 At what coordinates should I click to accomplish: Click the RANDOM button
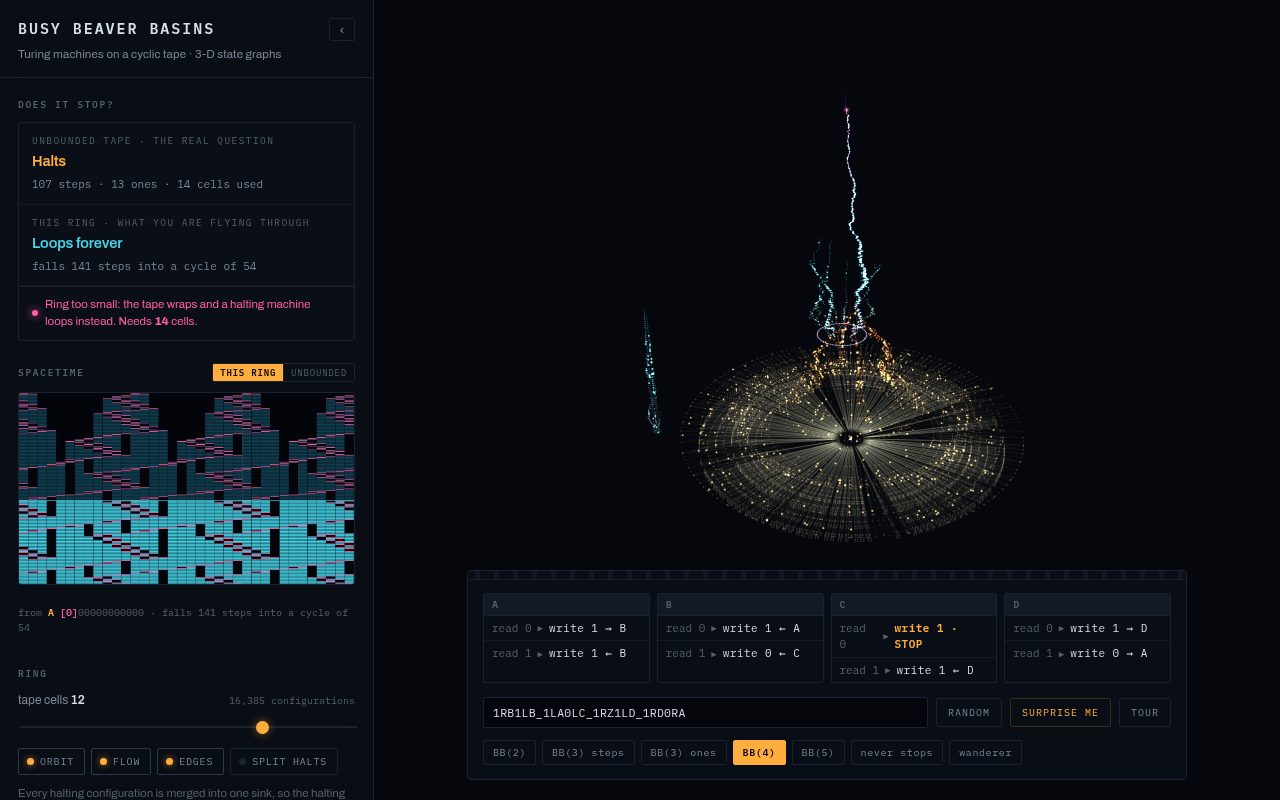[x=969, y=713]
